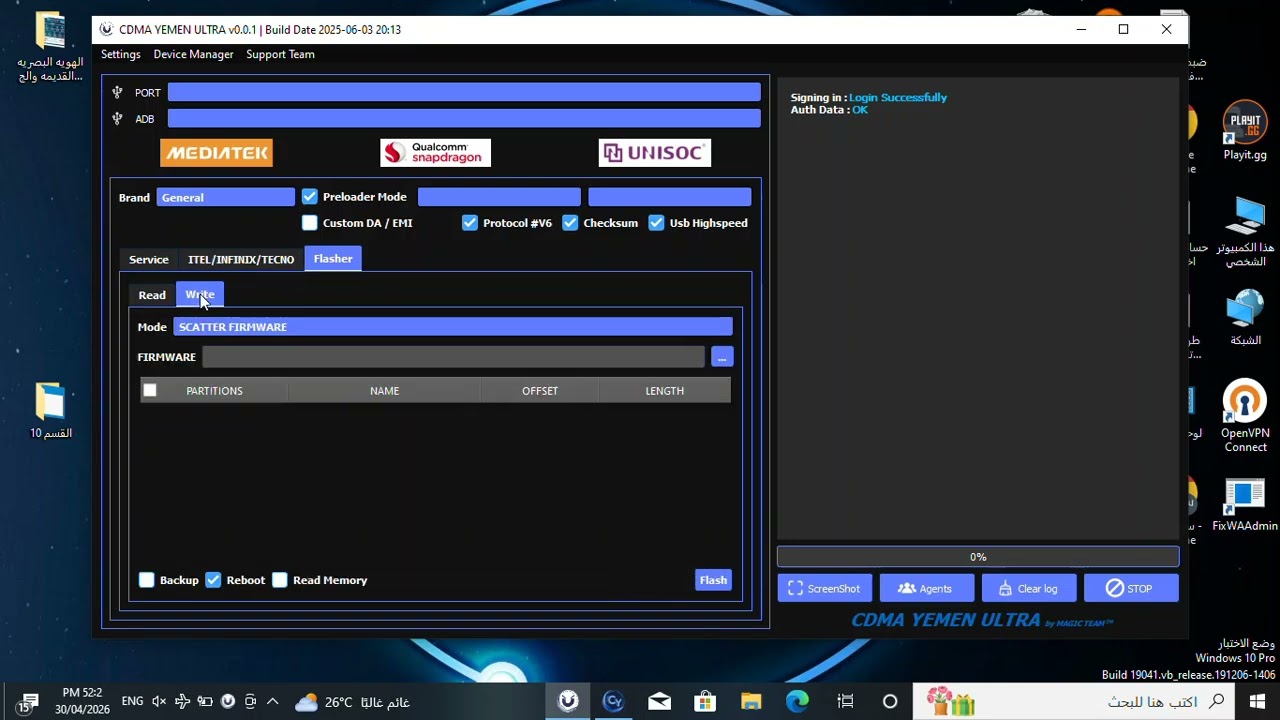Open the القسم 10 desktop folder

51,410
